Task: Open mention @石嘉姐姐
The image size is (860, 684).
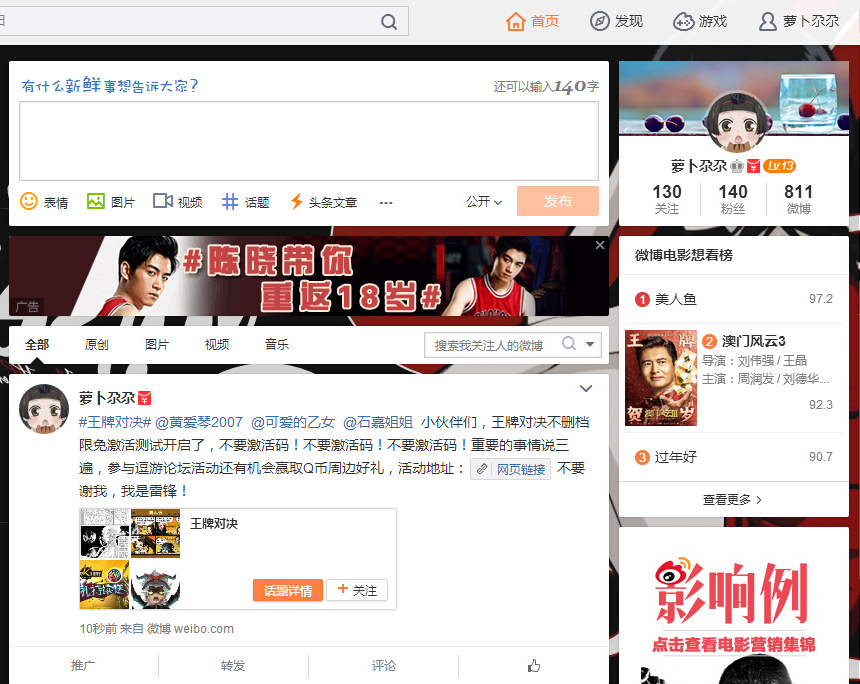Action: pos(378,422)
